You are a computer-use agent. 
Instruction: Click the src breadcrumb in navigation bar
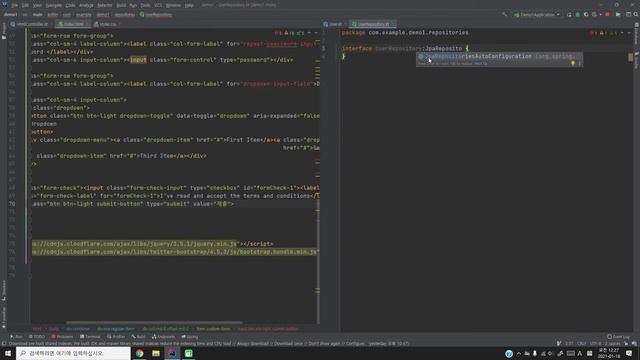(x=25, y=15)
